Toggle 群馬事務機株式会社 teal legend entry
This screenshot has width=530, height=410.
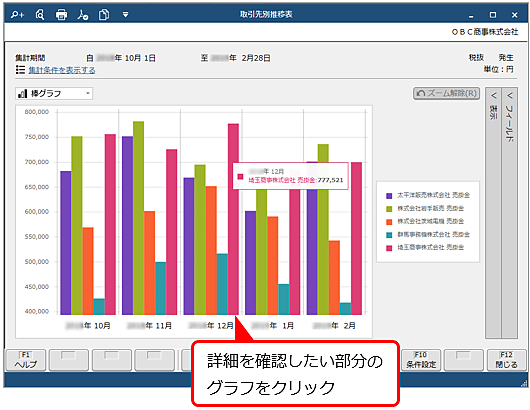428,235
